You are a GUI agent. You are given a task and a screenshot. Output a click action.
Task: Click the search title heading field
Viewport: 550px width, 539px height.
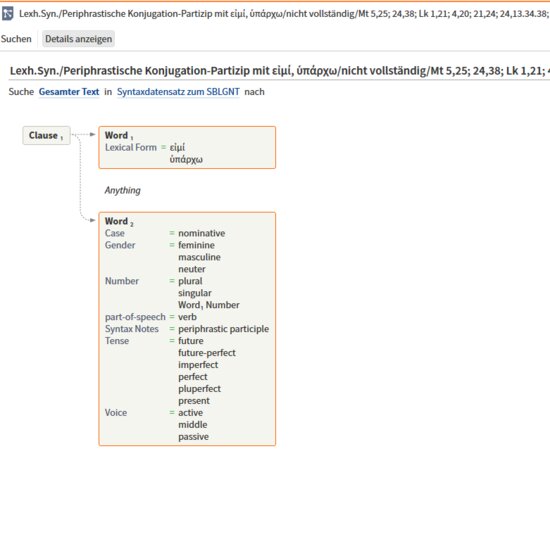[280, 71]
